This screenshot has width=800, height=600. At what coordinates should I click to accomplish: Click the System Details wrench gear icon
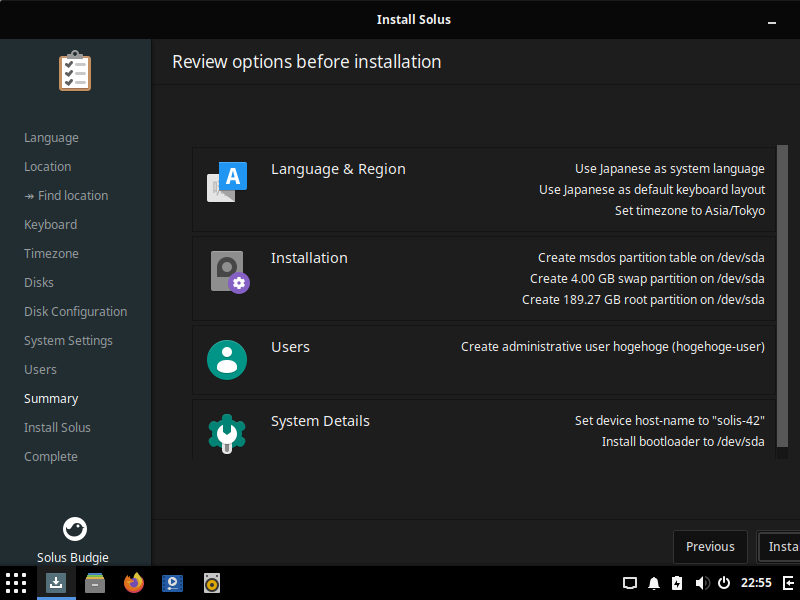point(227,433)
